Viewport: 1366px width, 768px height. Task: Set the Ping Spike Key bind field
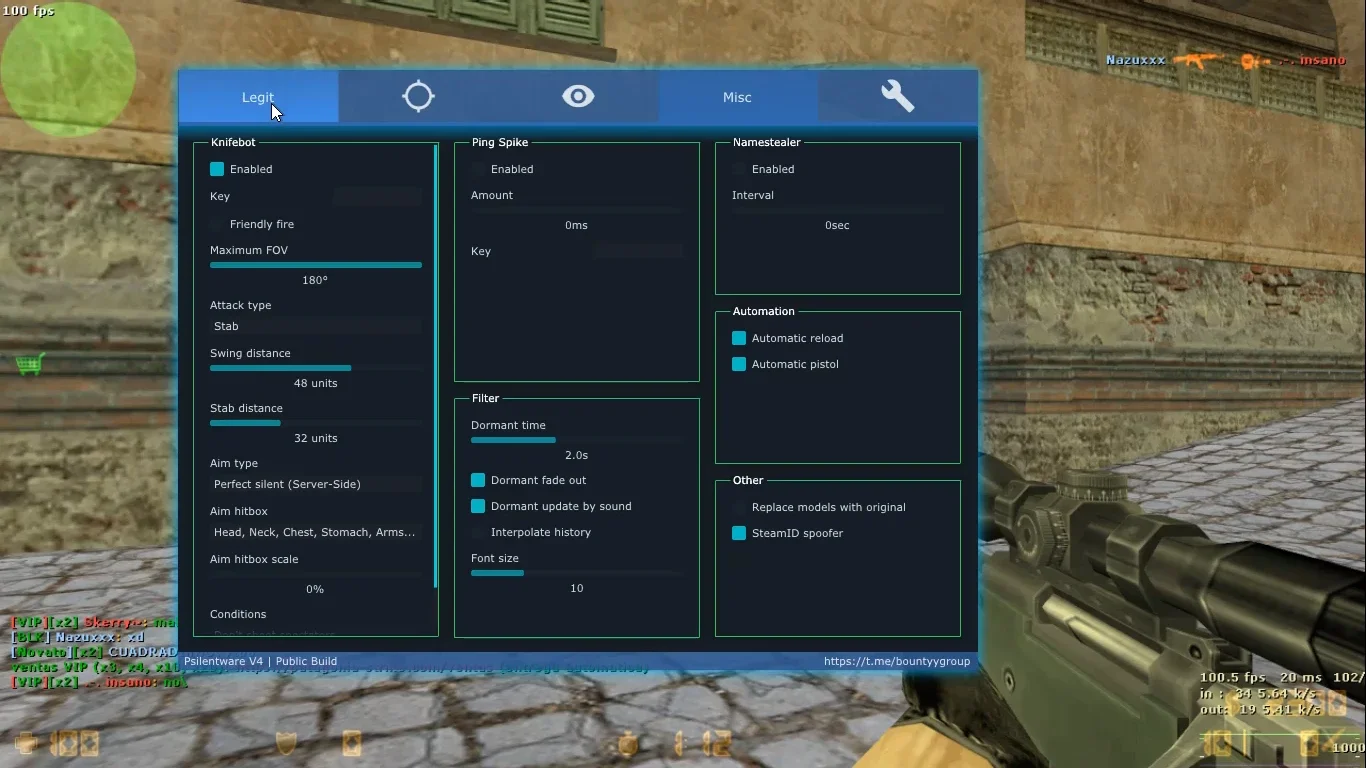638,251
